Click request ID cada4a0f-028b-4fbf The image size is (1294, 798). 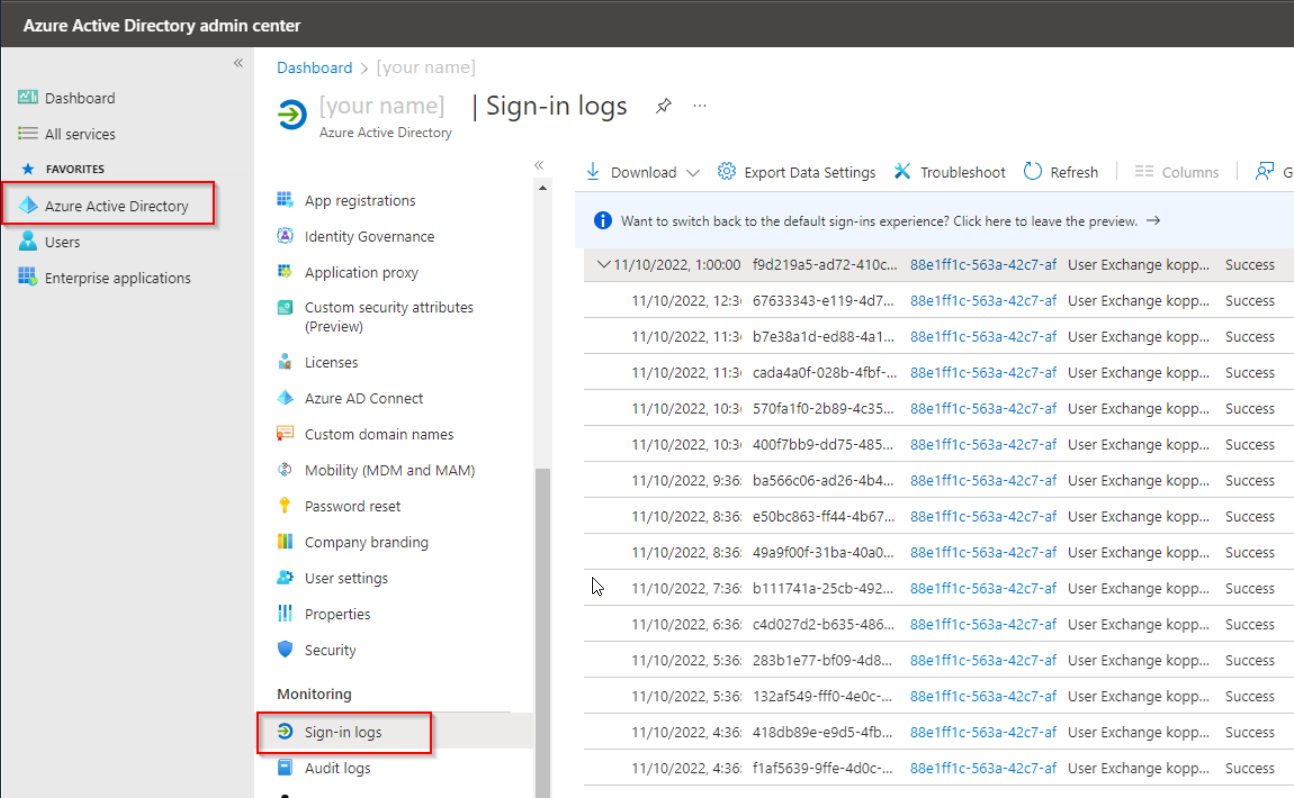tap(823, 373)
